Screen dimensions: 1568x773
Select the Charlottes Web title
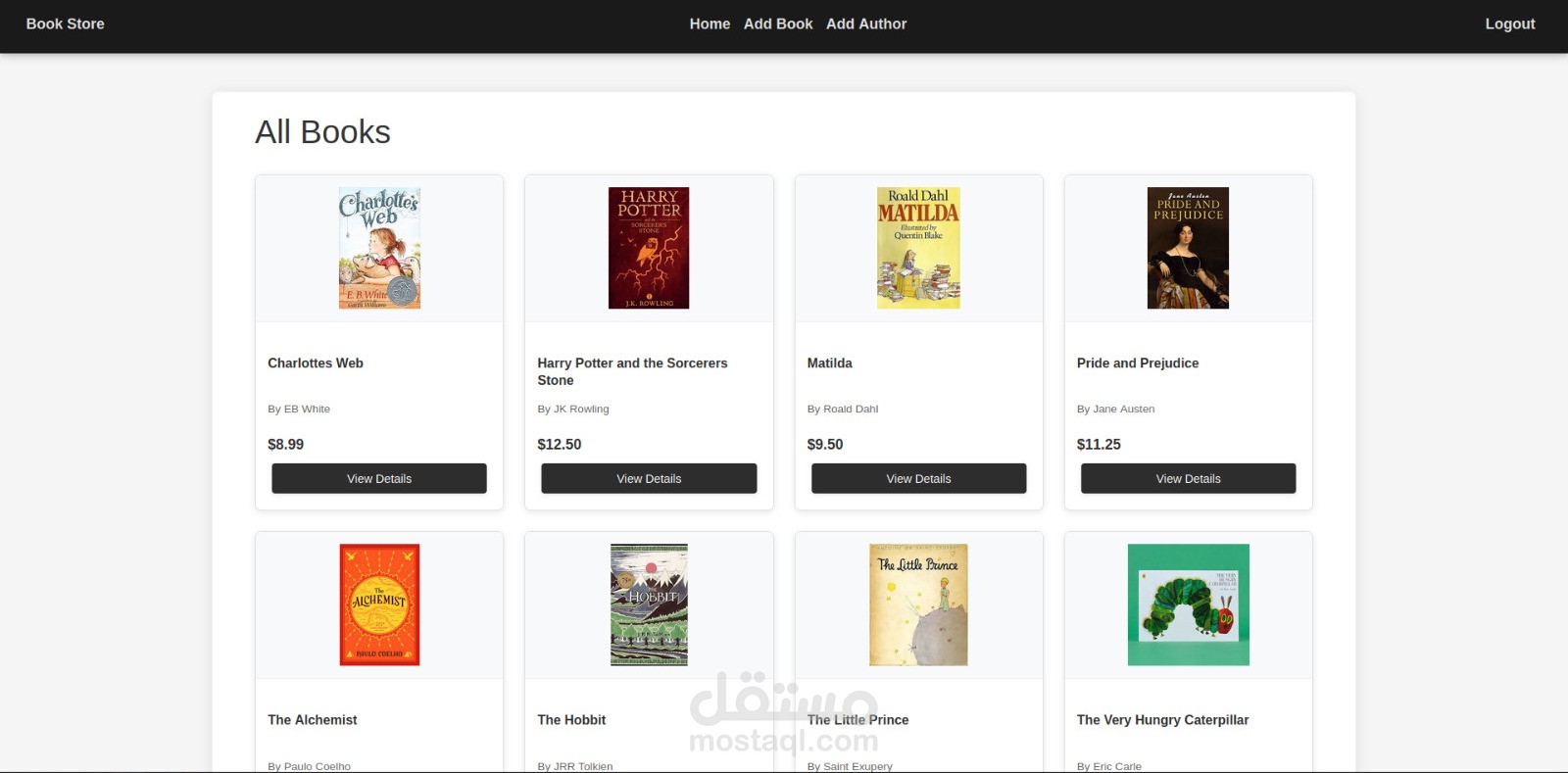[x=316, y=362]
